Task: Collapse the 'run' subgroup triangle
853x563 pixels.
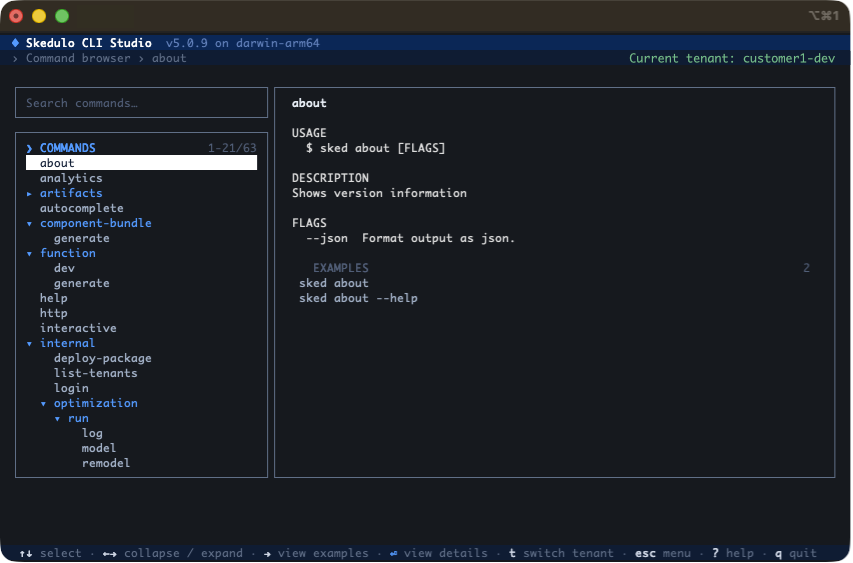Action: pyautogui.click(x=58, y=419)
